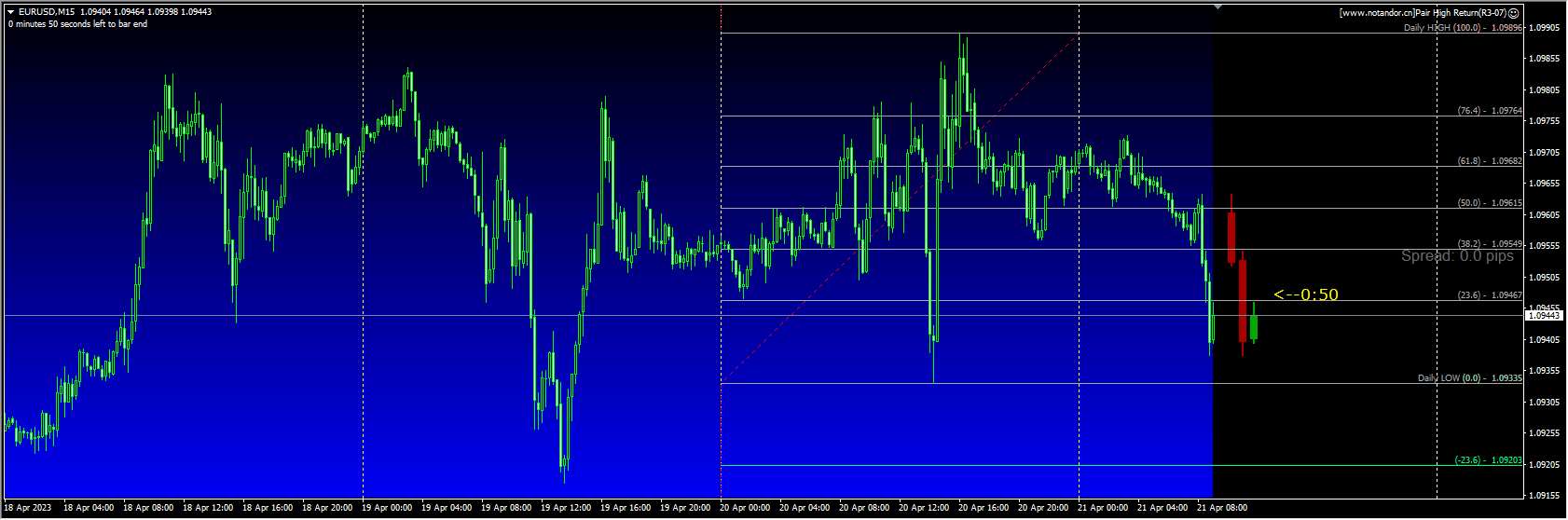Click the 1.09805 price scale value
Viewport: 1568px width, 520px height.
point(1545,90)
